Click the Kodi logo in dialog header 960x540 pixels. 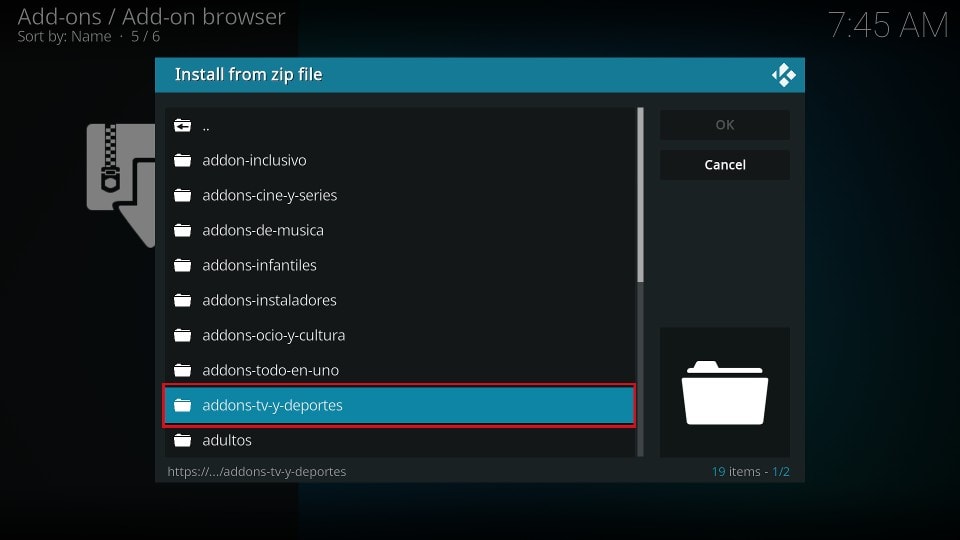pos(784,75)
